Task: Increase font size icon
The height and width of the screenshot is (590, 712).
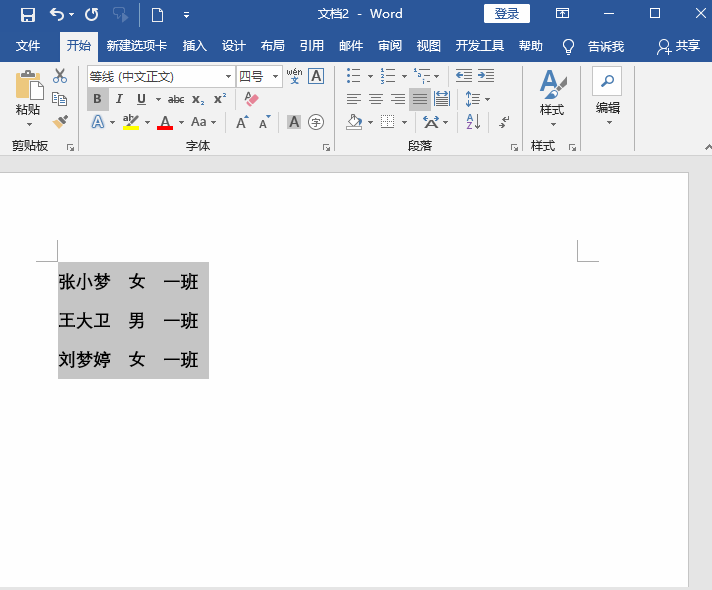Action: [242, 122]
